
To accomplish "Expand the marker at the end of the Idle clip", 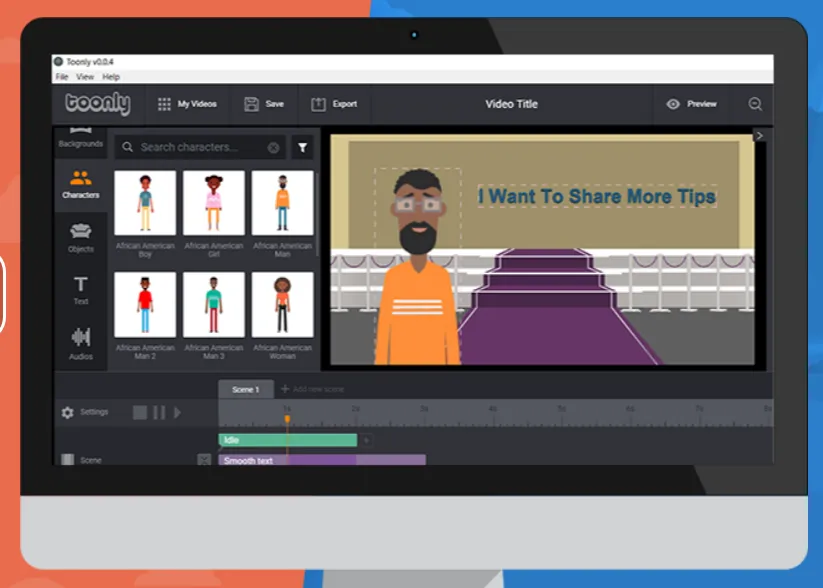I will (x=366, y=439).
